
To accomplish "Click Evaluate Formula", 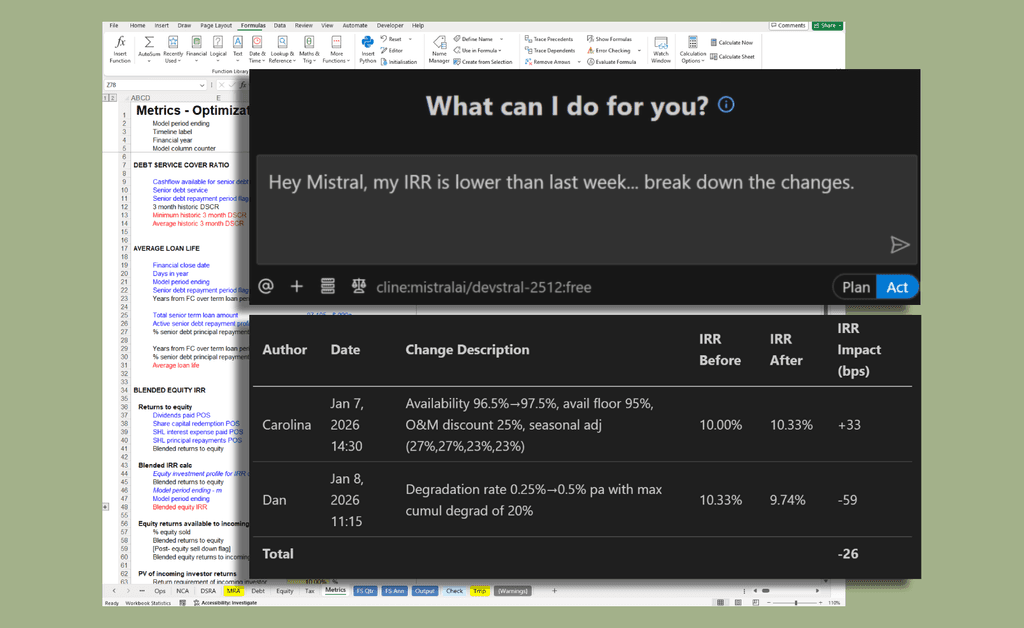I will pos(611,62).
